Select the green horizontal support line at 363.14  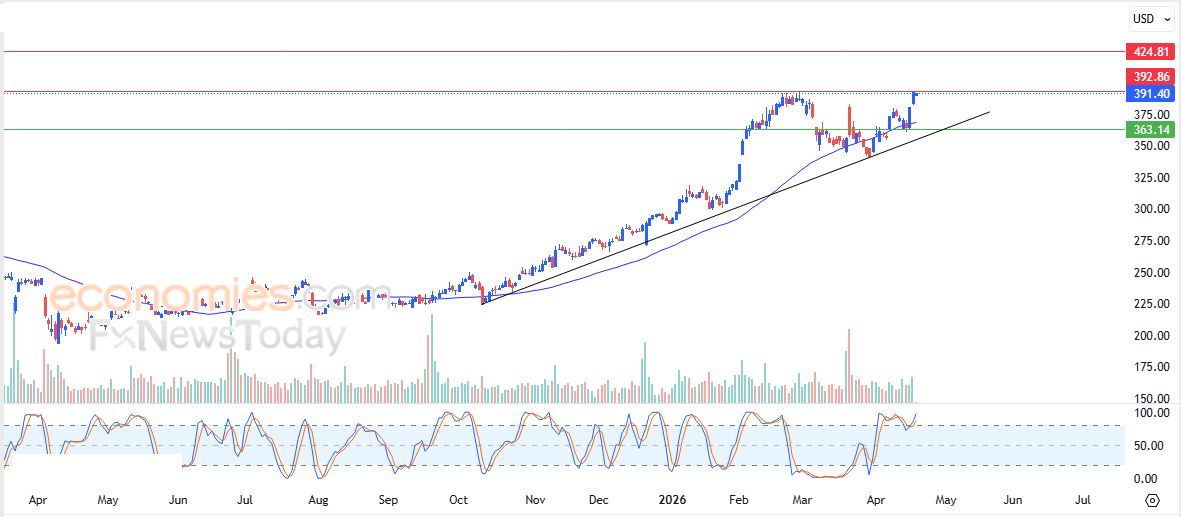(563, 130)
